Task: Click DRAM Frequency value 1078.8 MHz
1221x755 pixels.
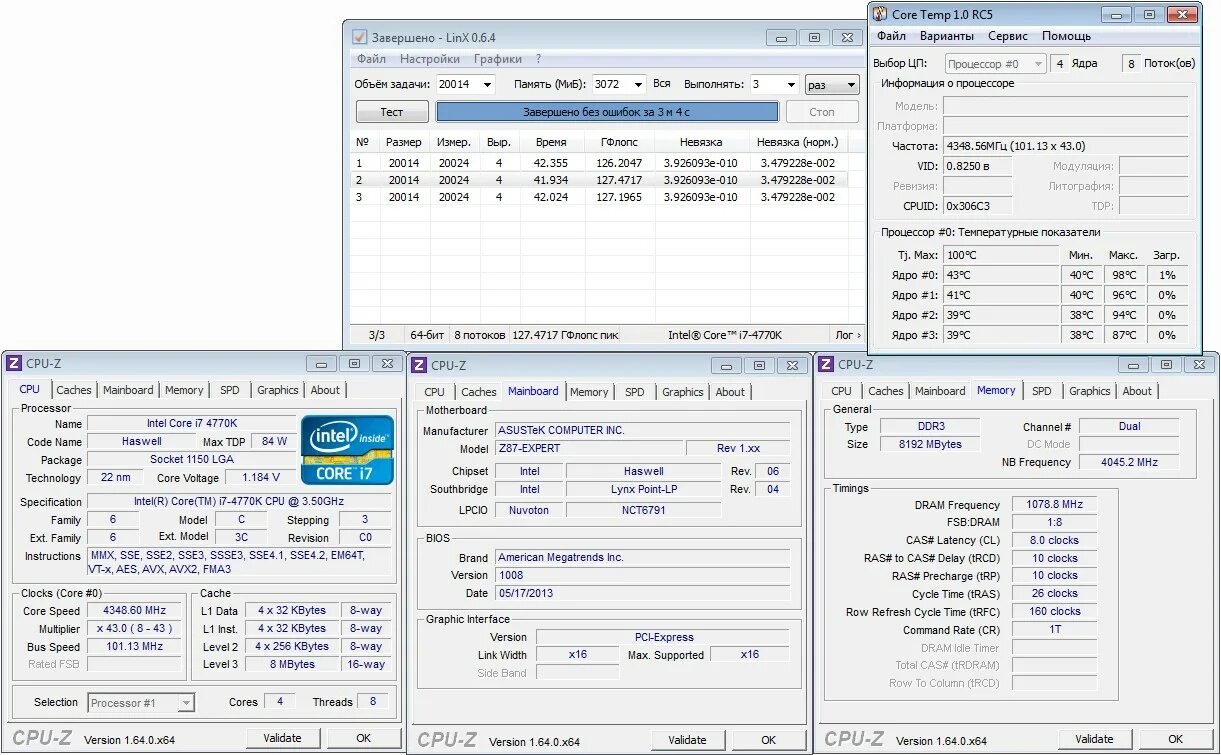Action: 1054,505
